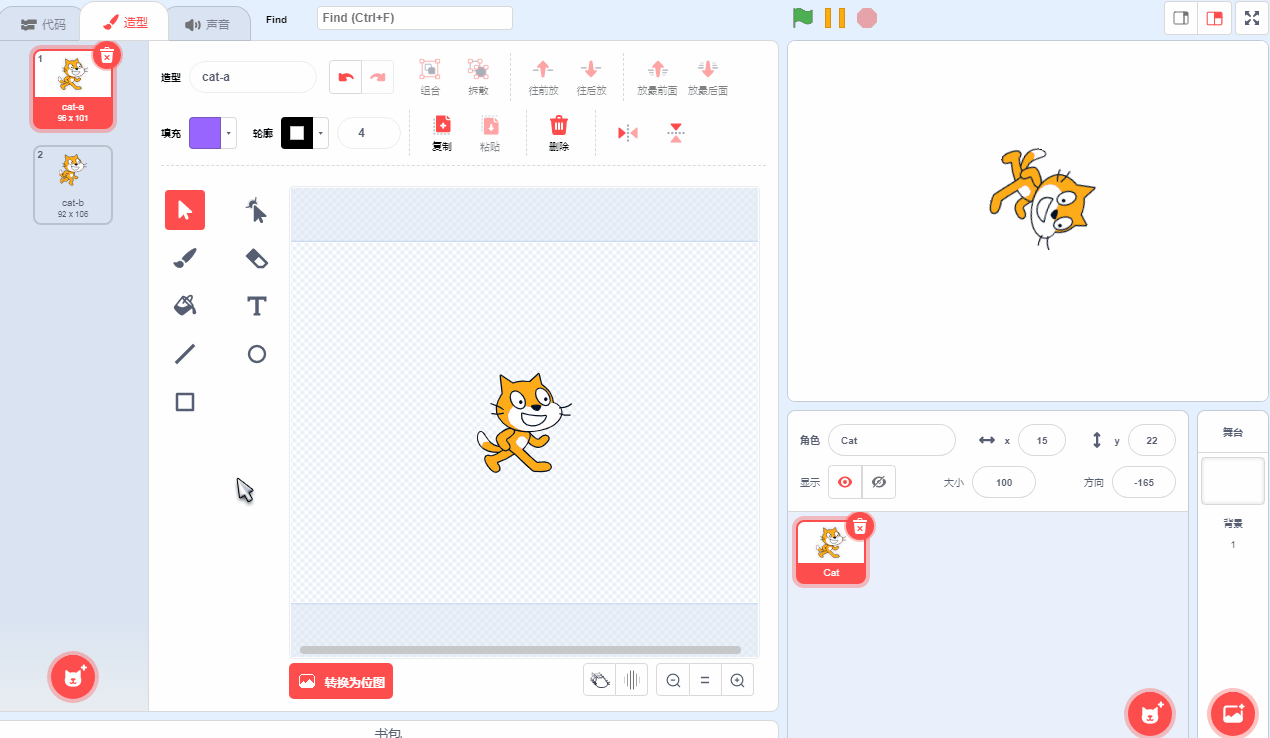This screenshot has height=738, width=1270.
Task: Click the 转换为位图 convert button
Action: click(x=341, y=679)
